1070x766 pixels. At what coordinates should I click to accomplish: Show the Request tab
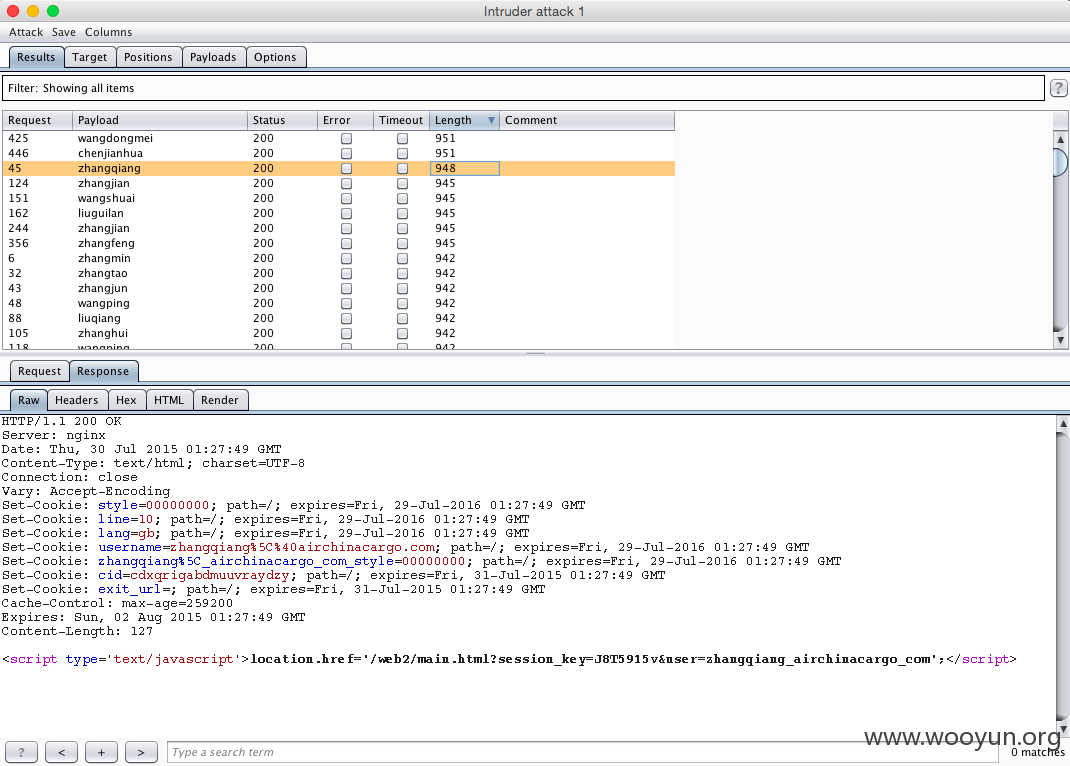coord(40,371)
